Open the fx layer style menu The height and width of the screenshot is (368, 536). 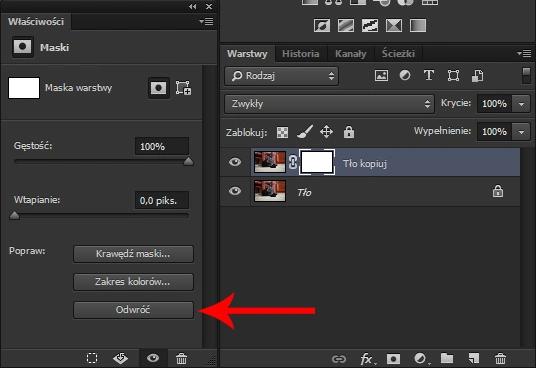coord(367,359)
